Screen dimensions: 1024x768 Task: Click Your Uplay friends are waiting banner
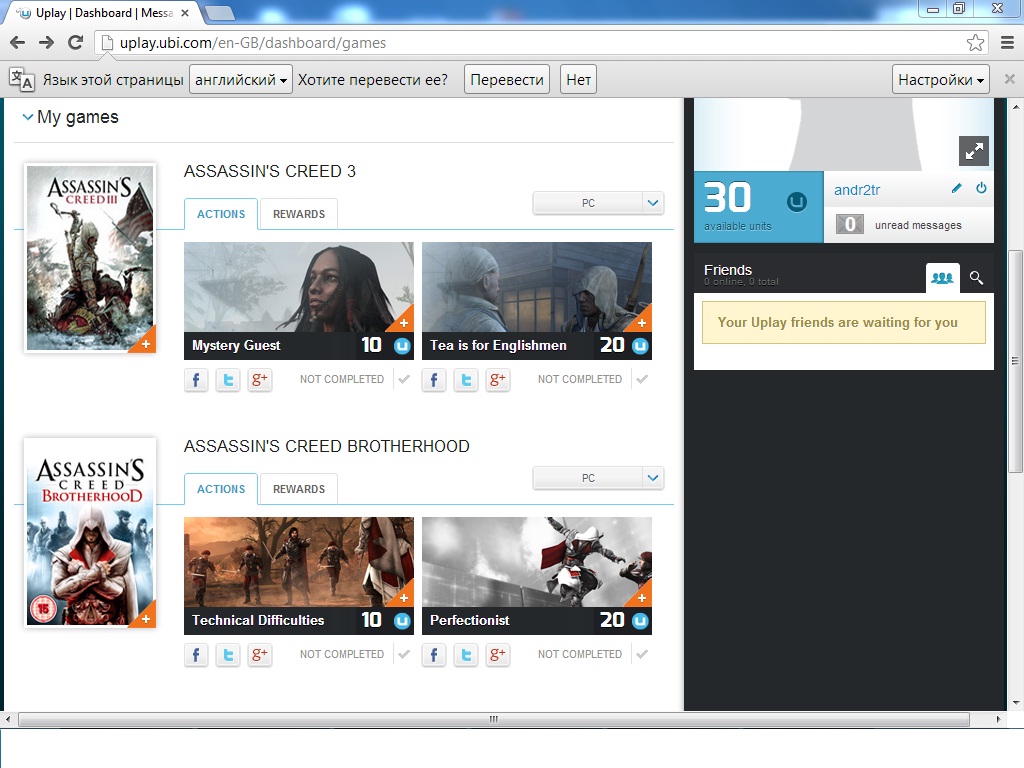click(x=843, y=323)
